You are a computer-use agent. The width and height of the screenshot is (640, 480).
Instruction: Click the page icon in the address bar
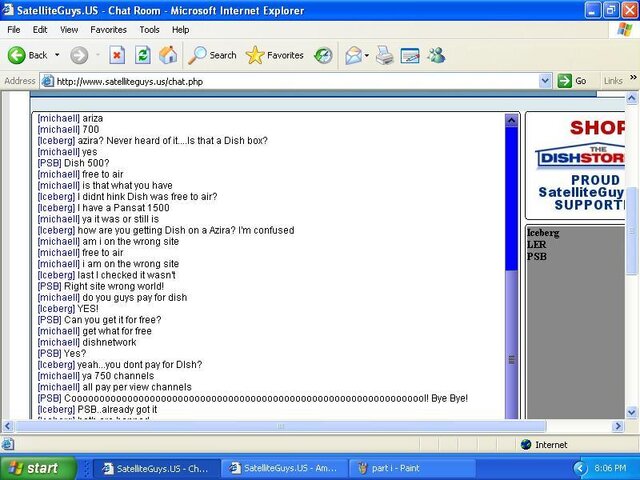click(48, 81)
